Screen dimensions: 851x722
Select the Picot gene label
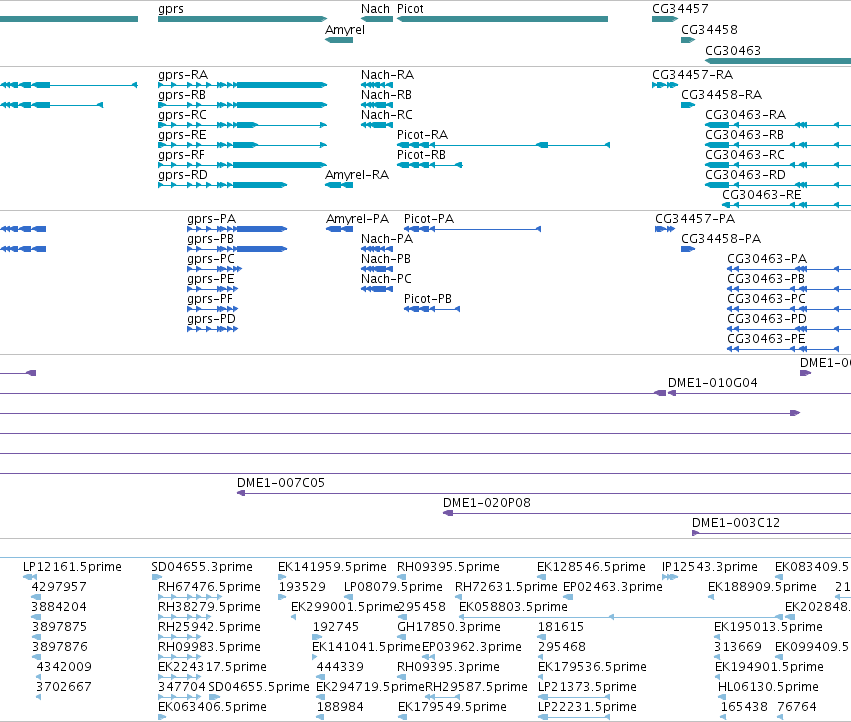coord(410,9)
